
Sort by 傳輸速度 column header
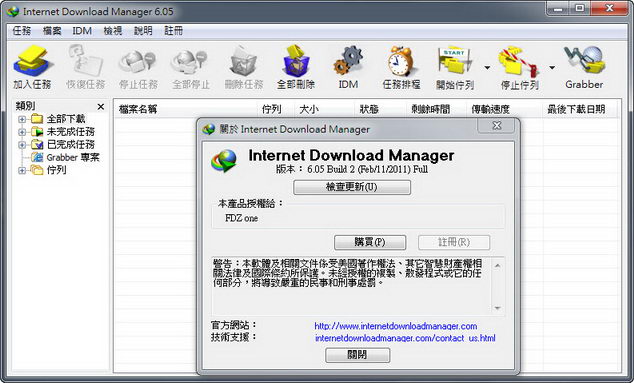tap(505, 109)
